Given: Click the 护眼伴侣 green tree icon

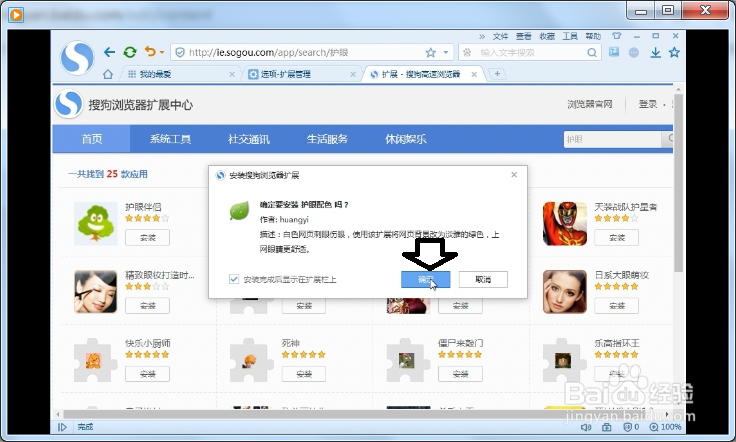Looking at the screenshot, I should click(96, 224).
